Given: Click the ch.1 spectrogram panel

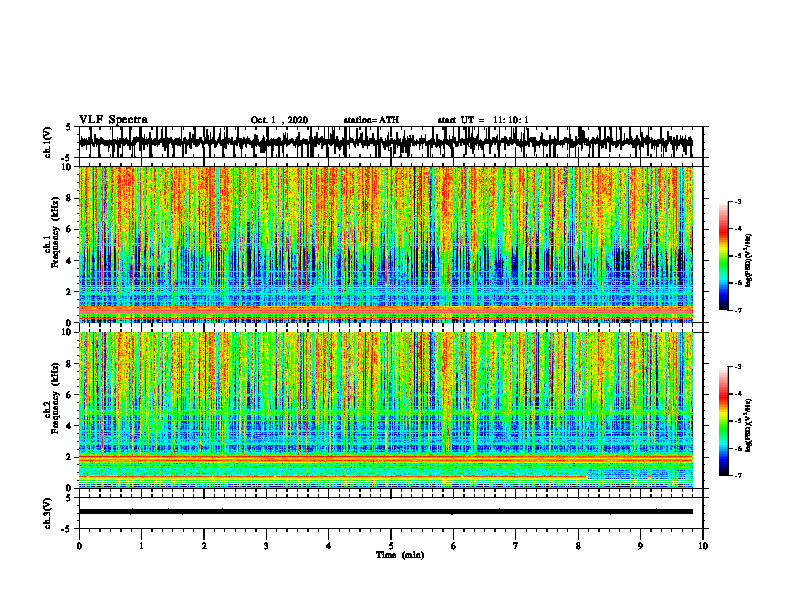Looking at the screenshot, I should tap(386, 244).
